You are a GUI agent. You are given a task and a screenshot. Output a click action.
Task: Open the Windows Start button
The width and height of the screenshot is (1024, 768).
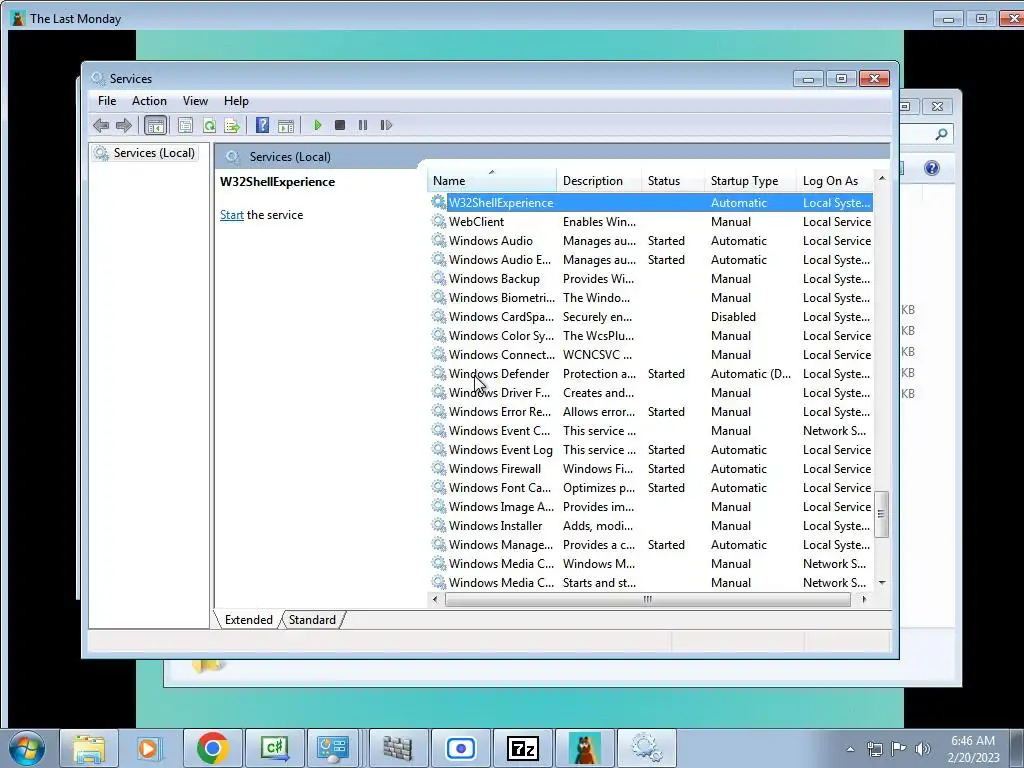27,748
